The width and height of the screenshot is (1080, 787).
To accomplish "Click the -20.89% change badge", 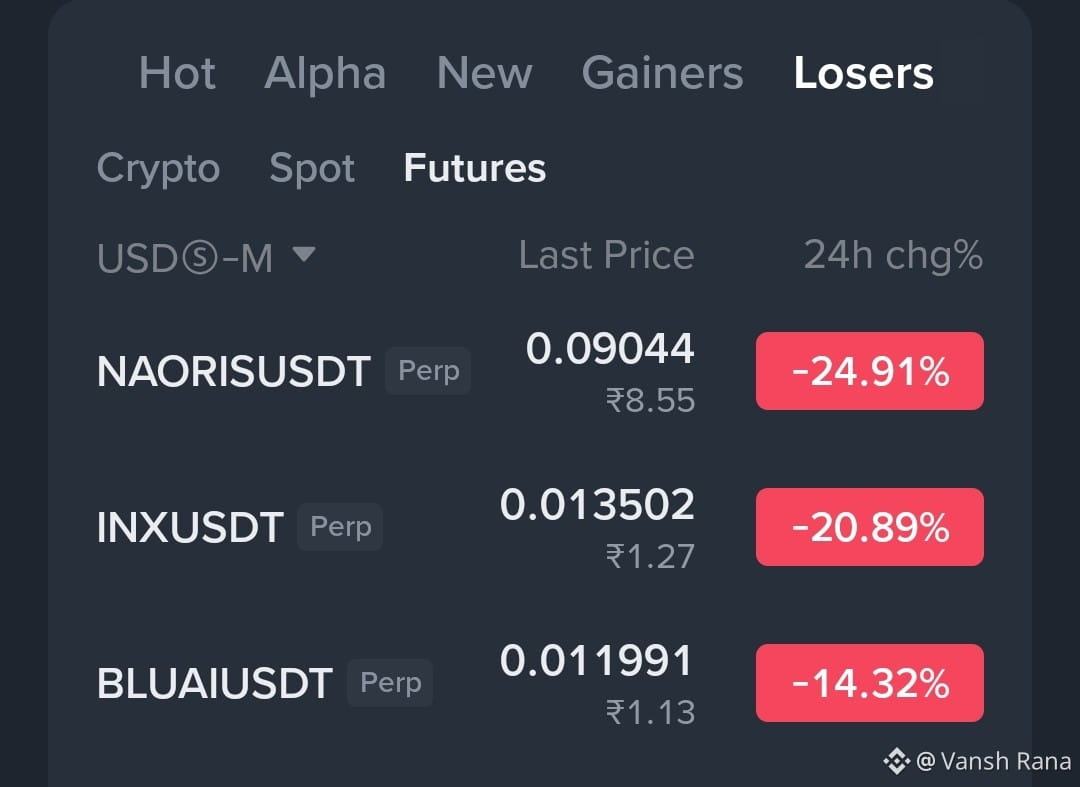I will point(870,527).
